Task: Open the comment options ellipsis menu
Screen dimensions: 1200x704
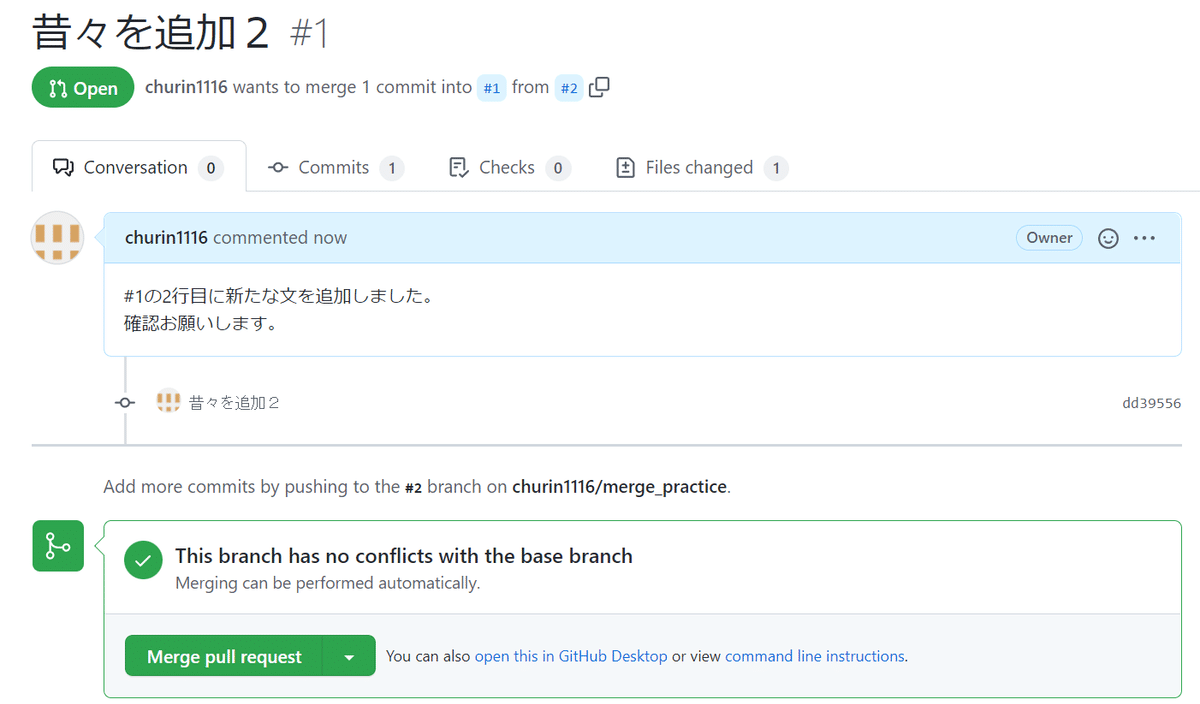Action: (1145, 238)
